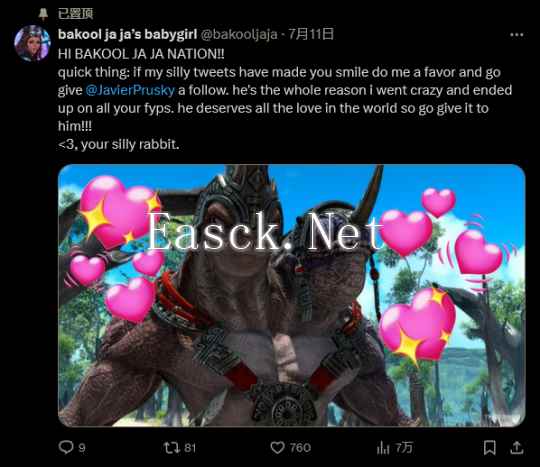Open the tweet's 7月11日 timestamp
Image resolution: width=540 pixels, height=467 pixels.
click(x=311, y=34)
